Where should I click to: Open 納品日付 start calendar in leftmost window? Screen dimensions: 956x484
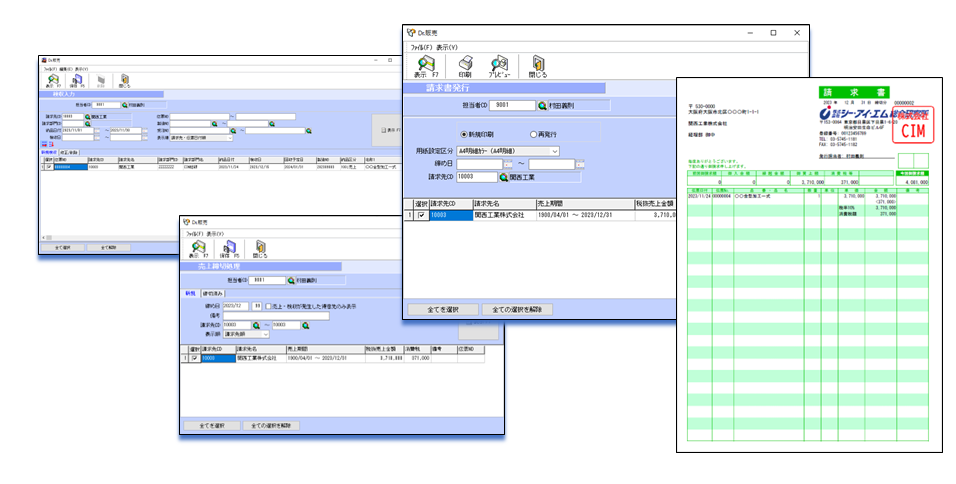pyautogui.click(x=97, y=130)
